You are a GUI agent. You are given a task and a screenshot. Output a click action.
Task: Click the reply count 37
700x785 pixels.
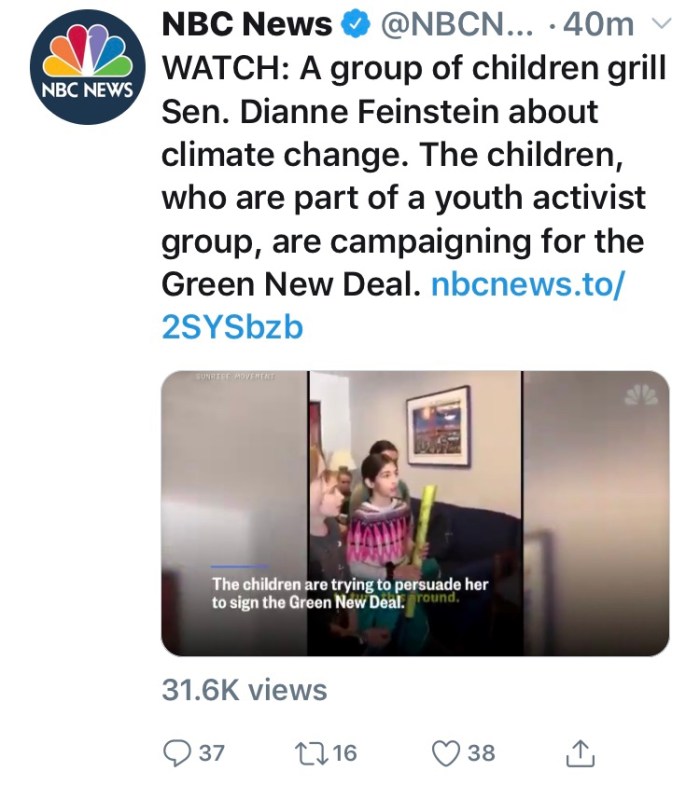[x=211, y=753]
